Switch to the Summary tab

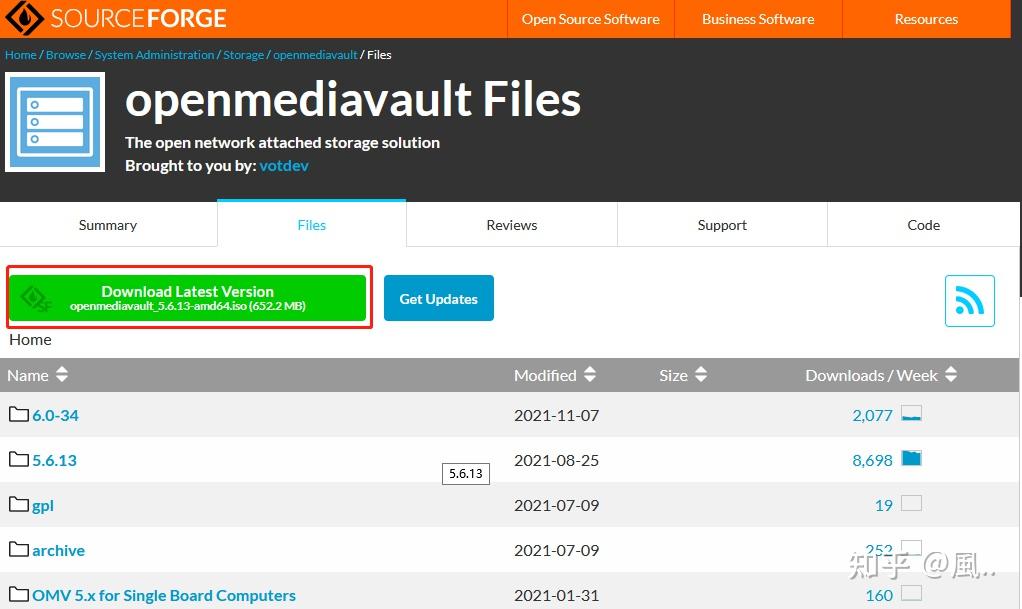pyautogui.click(x=107, y=224)
